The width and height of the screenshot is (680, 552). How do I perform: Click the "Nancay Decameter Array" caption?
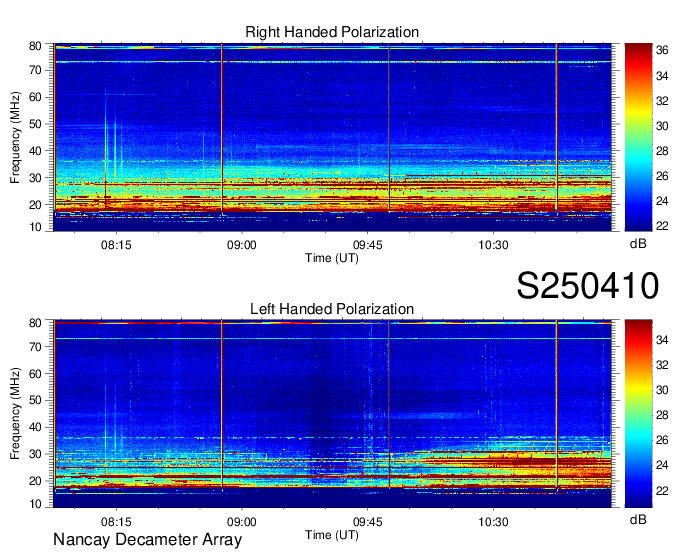pyautogui.click(x=147, y=540)
